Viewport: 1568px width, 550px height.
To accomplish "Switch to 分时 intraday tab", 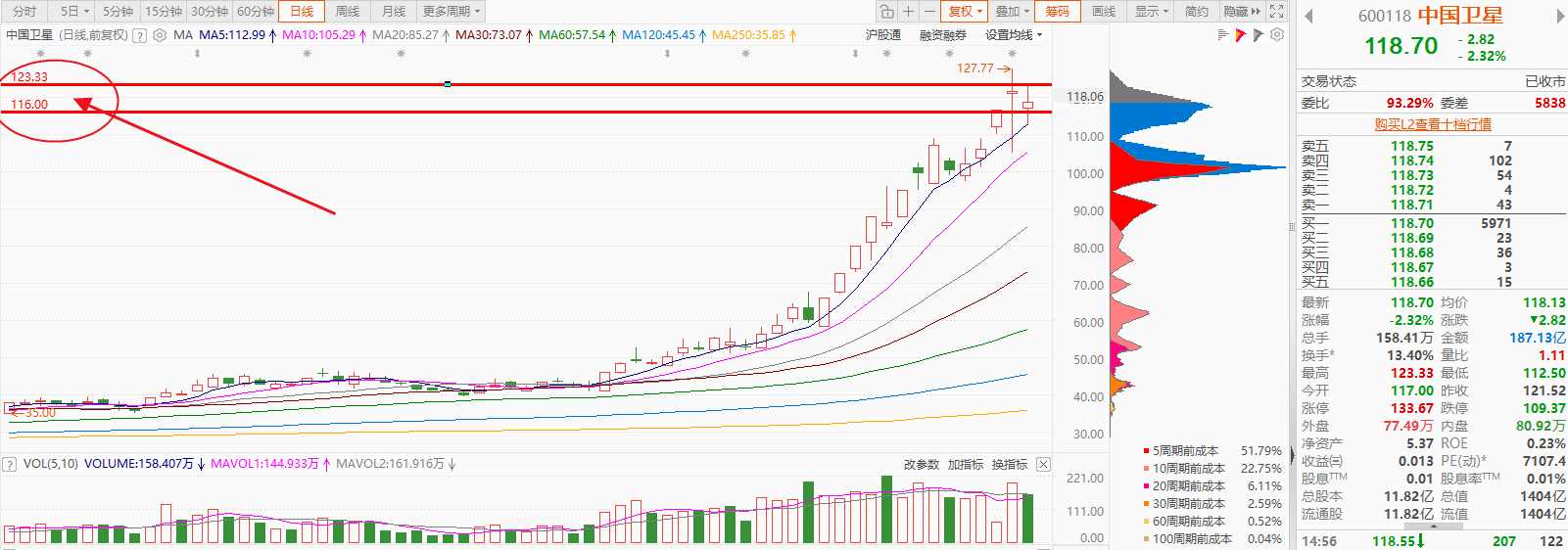I will coord(24,12).
